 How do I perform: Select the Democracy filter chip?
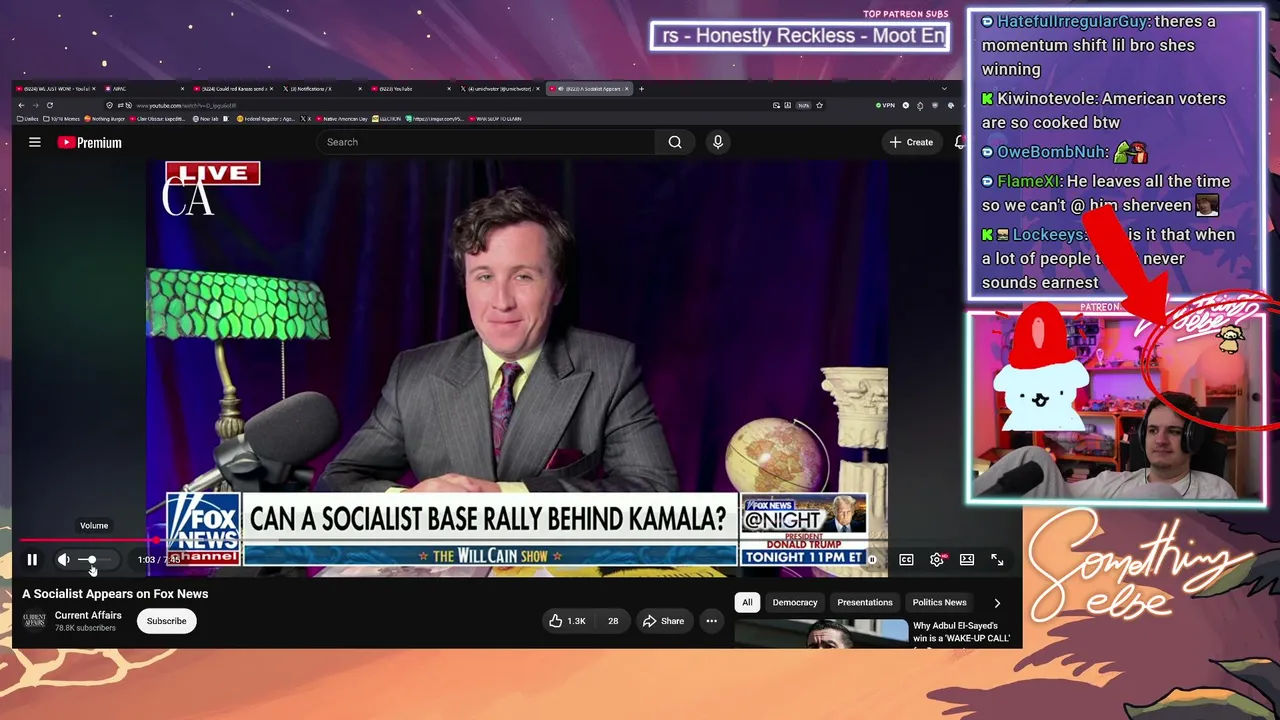(x=795, y=602)
